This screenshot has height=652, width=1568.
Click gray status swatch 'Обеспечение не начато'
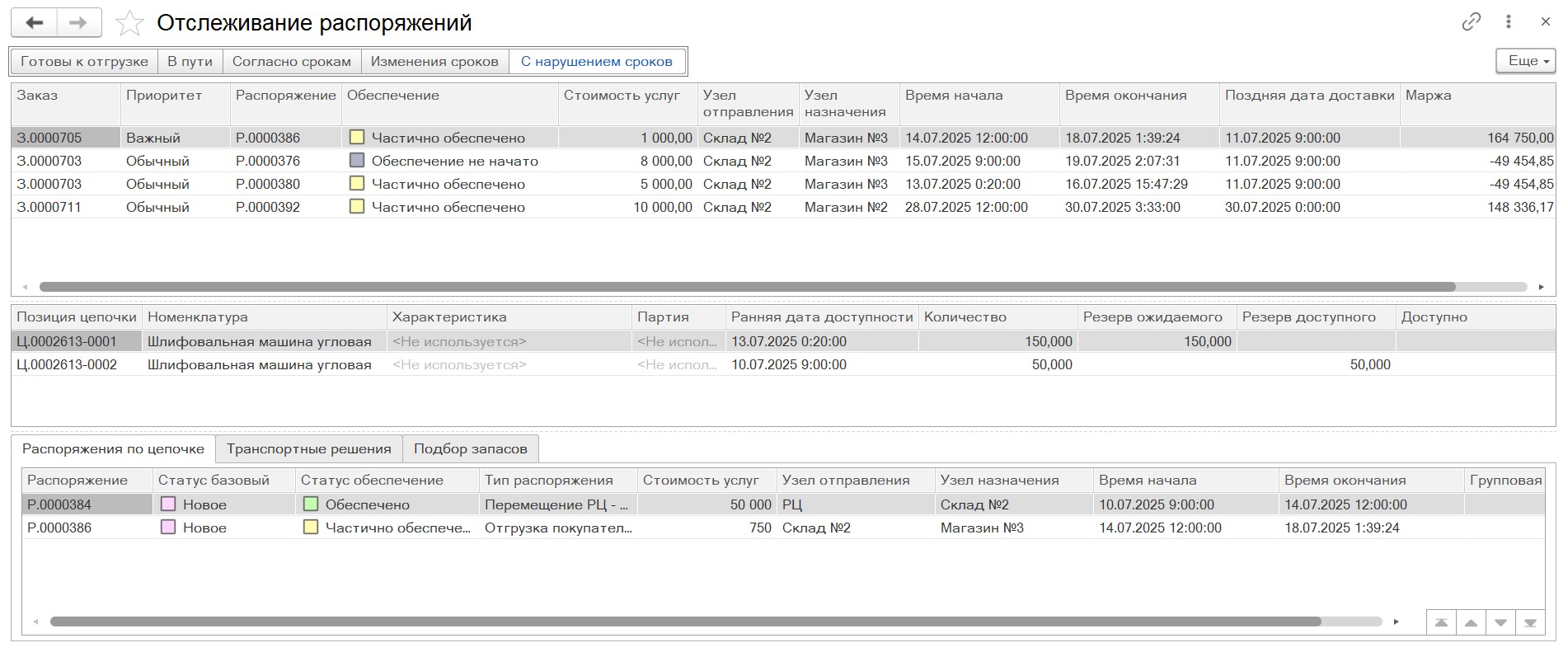(357, 161)
